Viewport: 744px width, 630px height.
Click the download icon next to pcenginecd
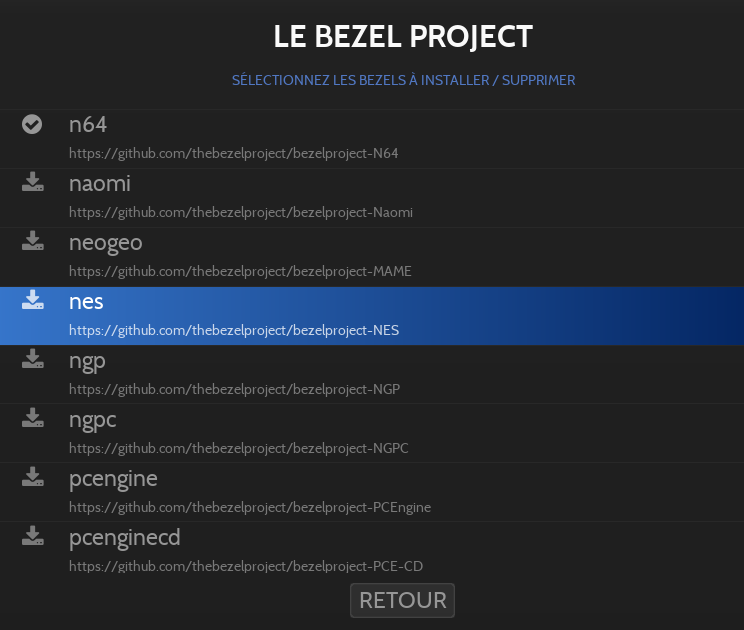(x=33, y=536)
